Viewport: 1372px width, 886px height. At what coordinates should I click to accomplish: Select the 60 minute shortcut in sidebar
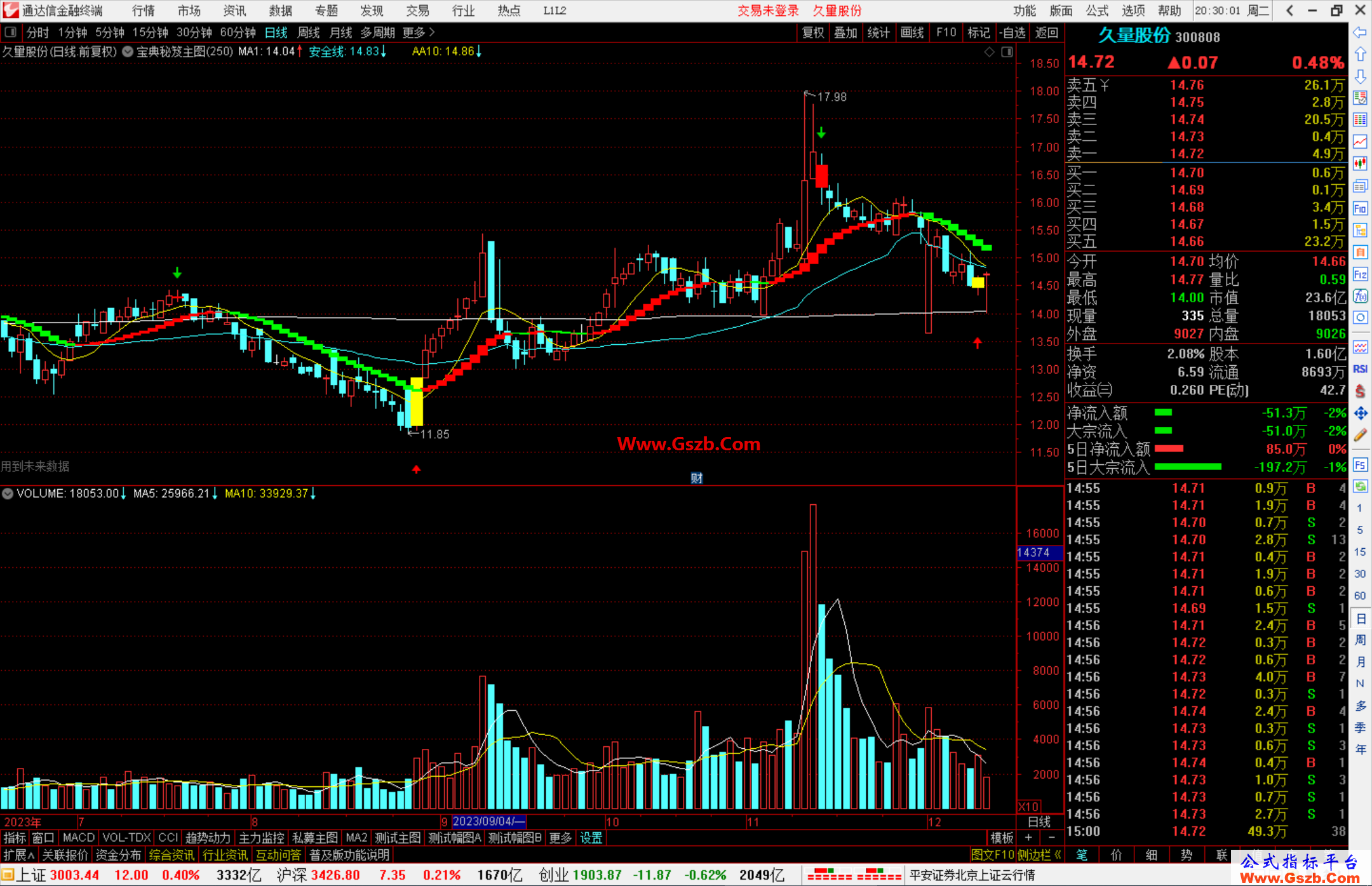[1360, 596]
